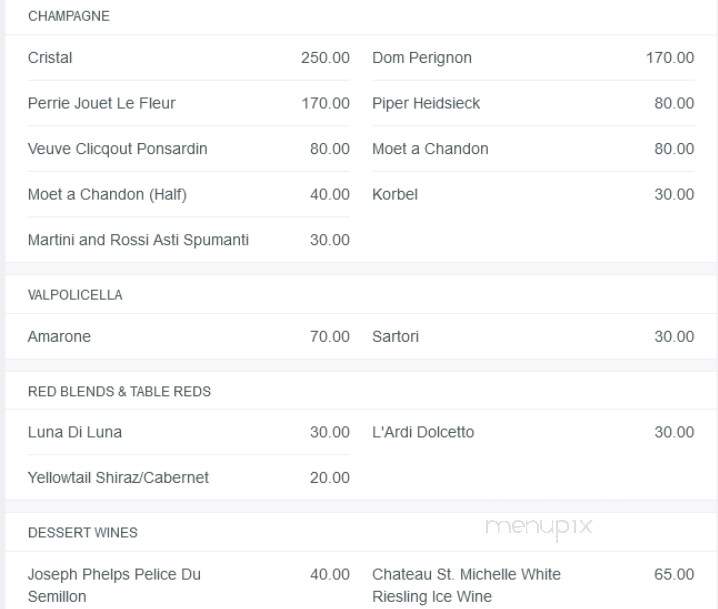Open the DESSERT WINES section header
718x609 pixels.
[82, 533]
